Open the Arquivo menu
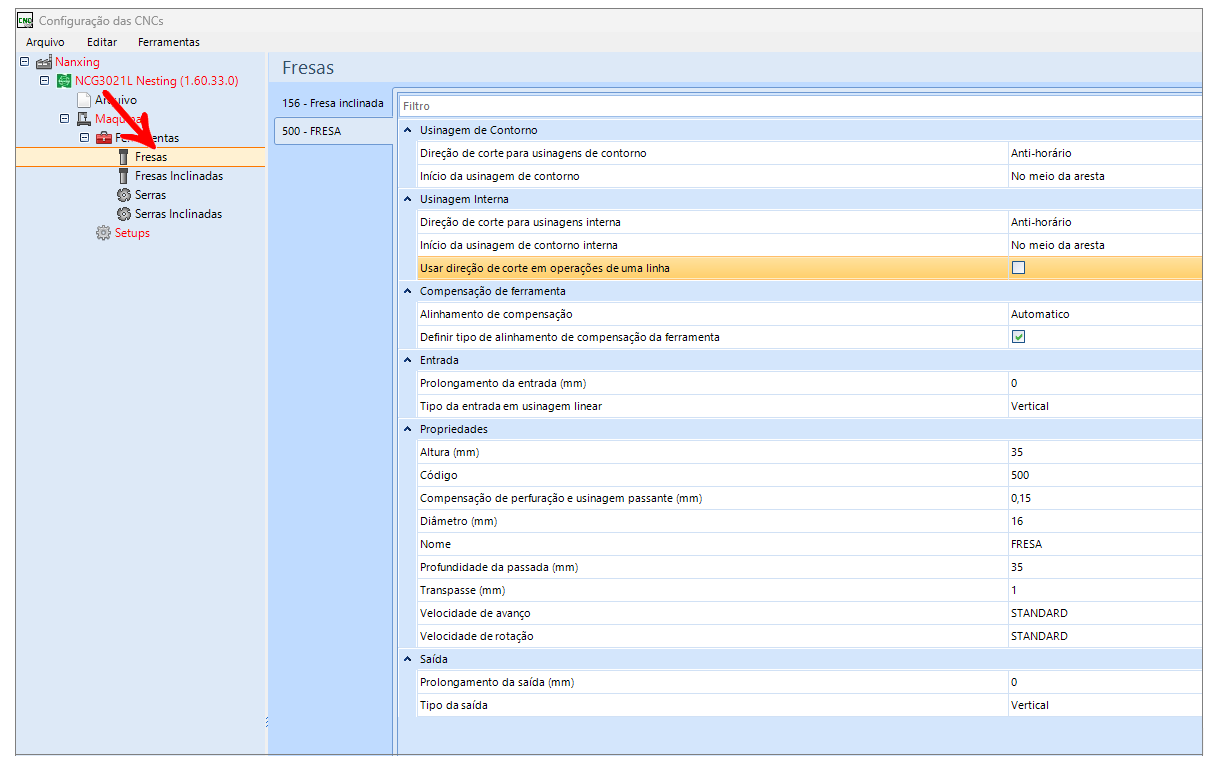The image size is (1230, 781). [45, 42]
